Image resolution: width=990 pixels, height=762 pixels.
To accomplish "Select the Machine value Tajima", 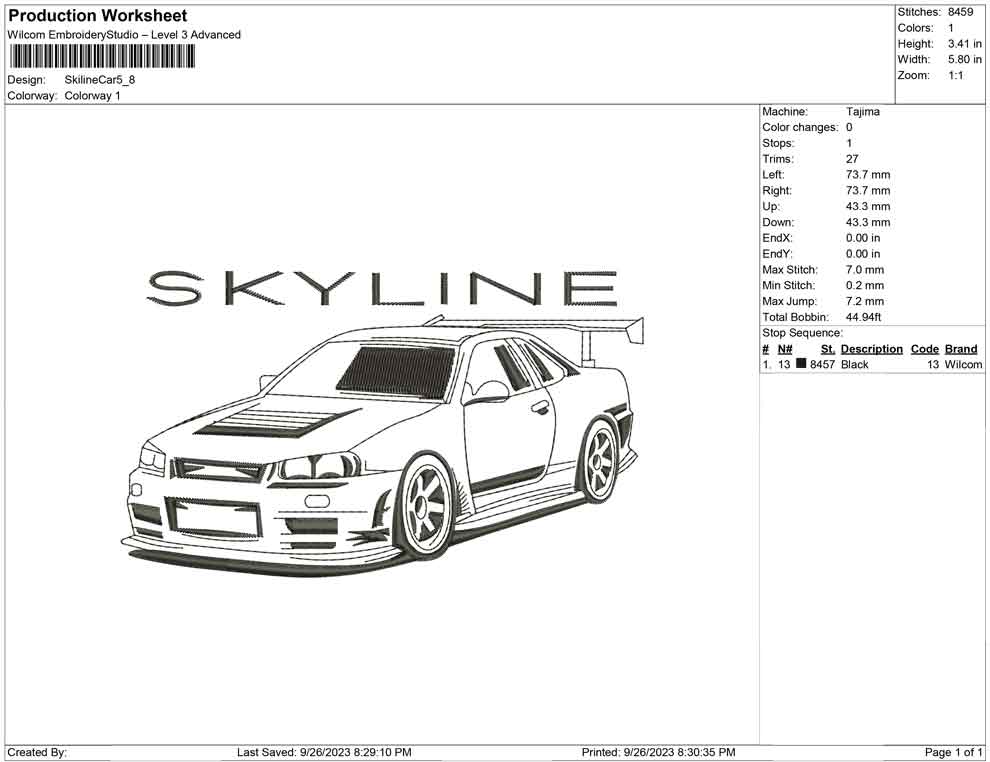I will point(862,112).
